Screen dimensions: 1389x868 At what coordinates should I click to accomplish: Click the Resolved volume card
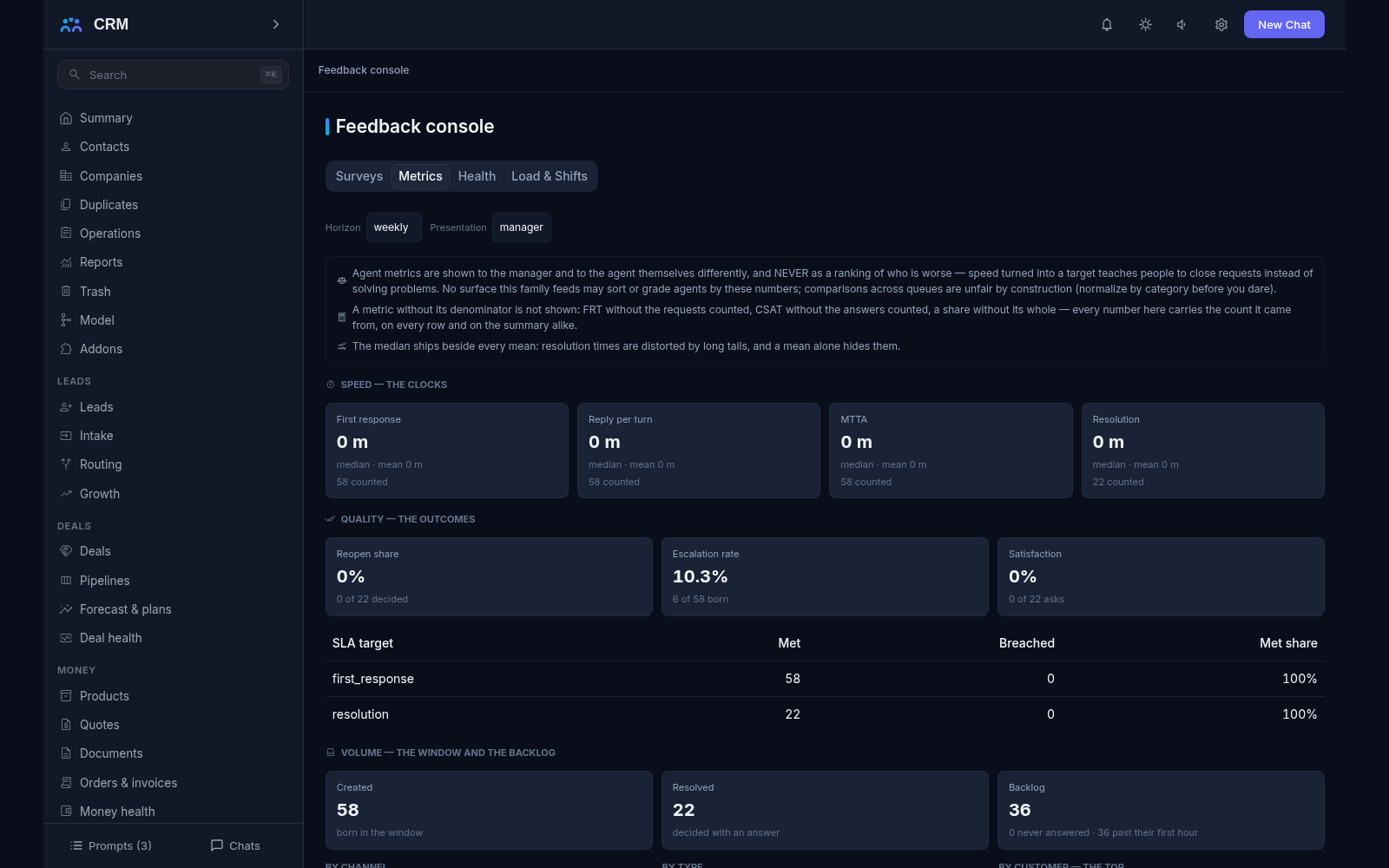(825, 811)
